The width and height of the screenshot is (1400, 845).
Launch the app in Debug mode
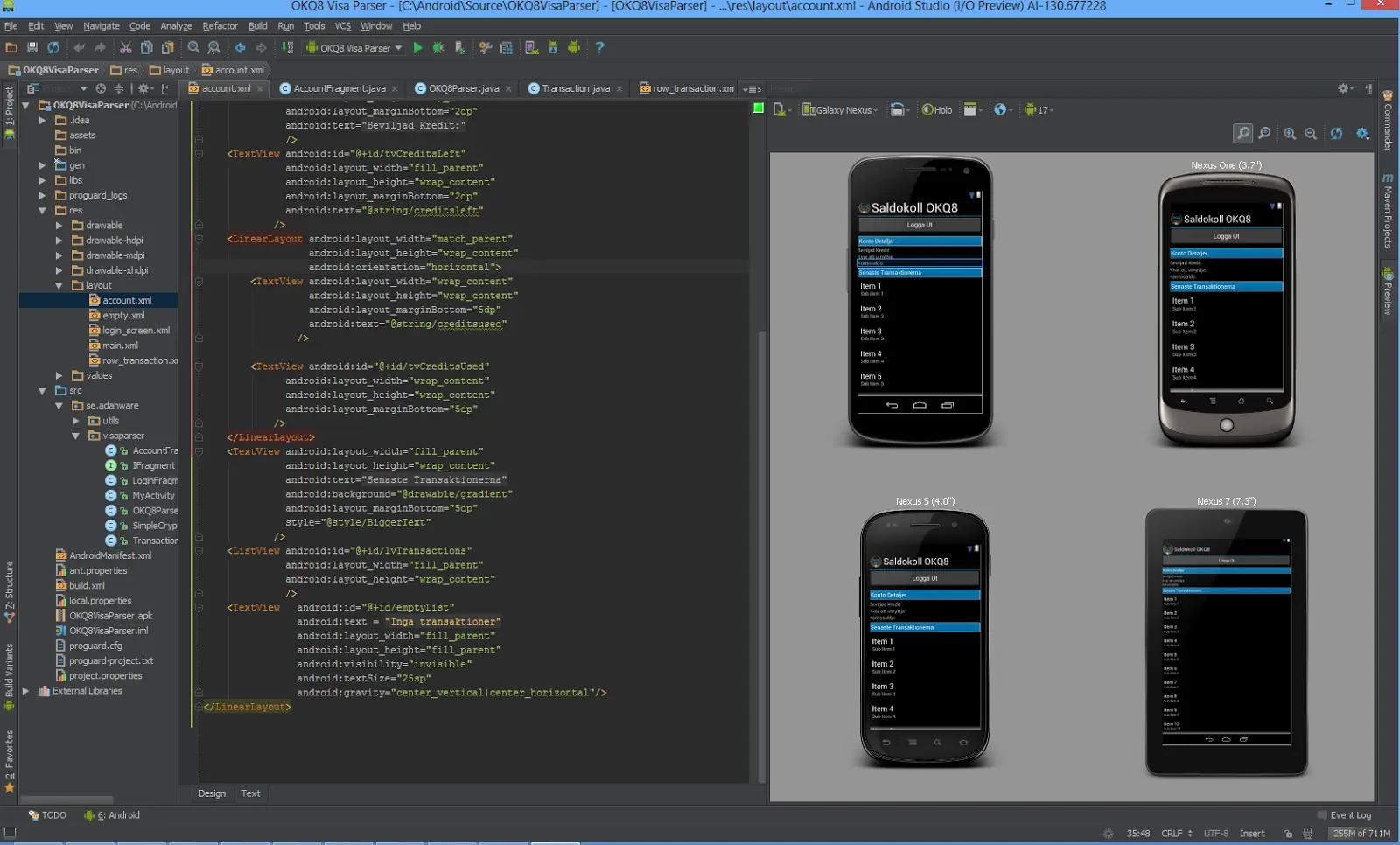pyautogui.click(x=438, y=48)
